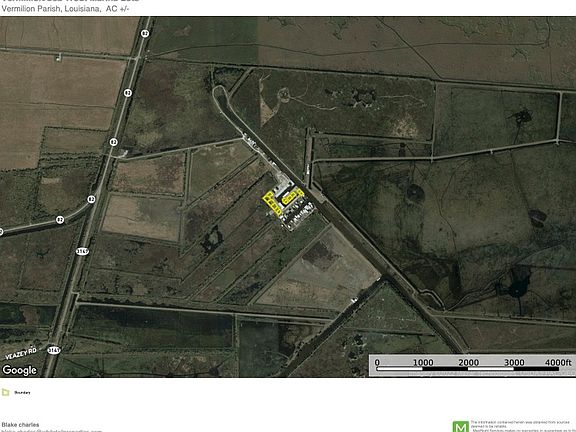The image size is (576, 432).
Task: Click the "1000" scale bar label
Action: (x=423, y=363)
